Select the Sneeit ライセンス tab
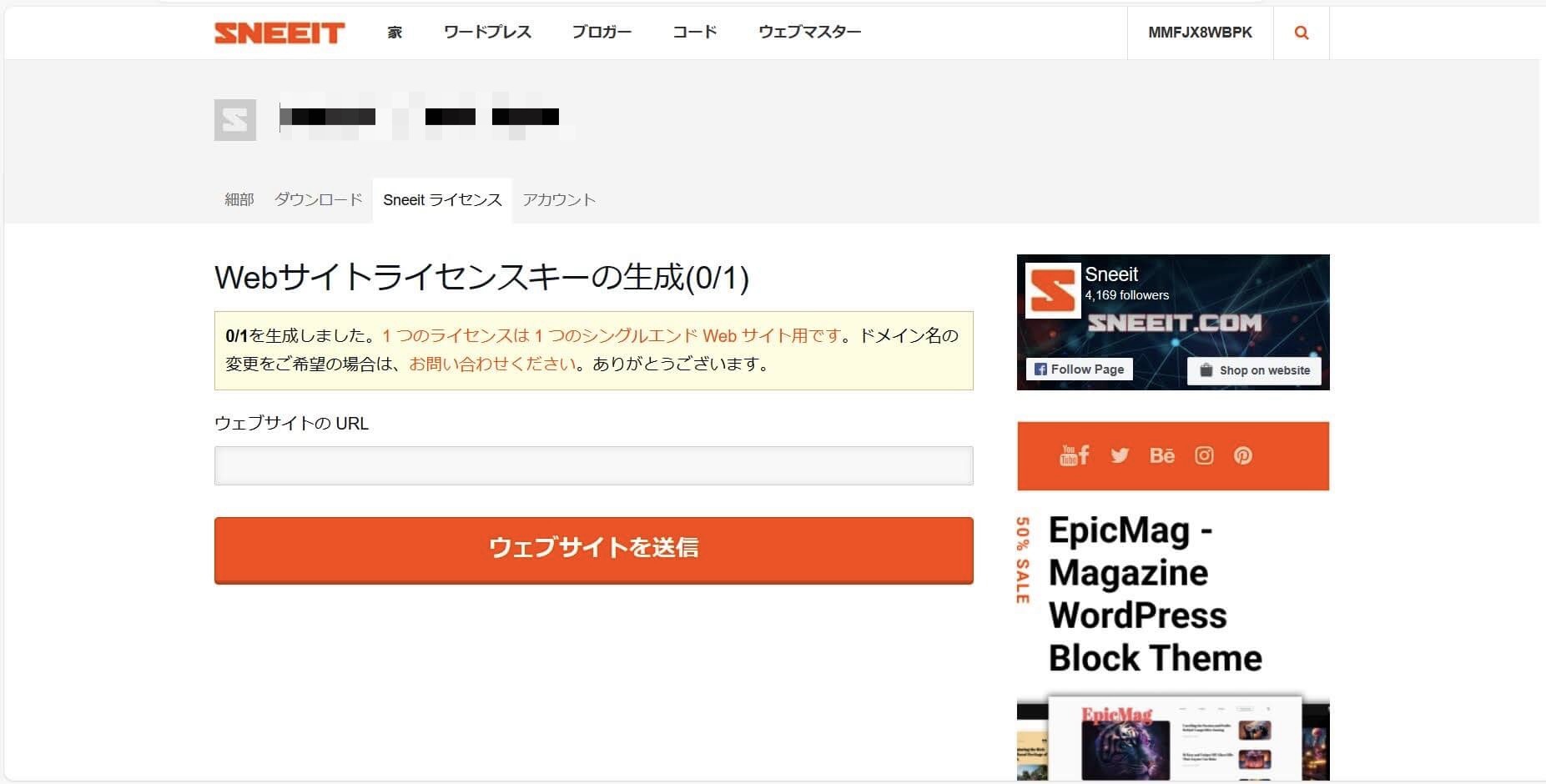 [442, 200]
